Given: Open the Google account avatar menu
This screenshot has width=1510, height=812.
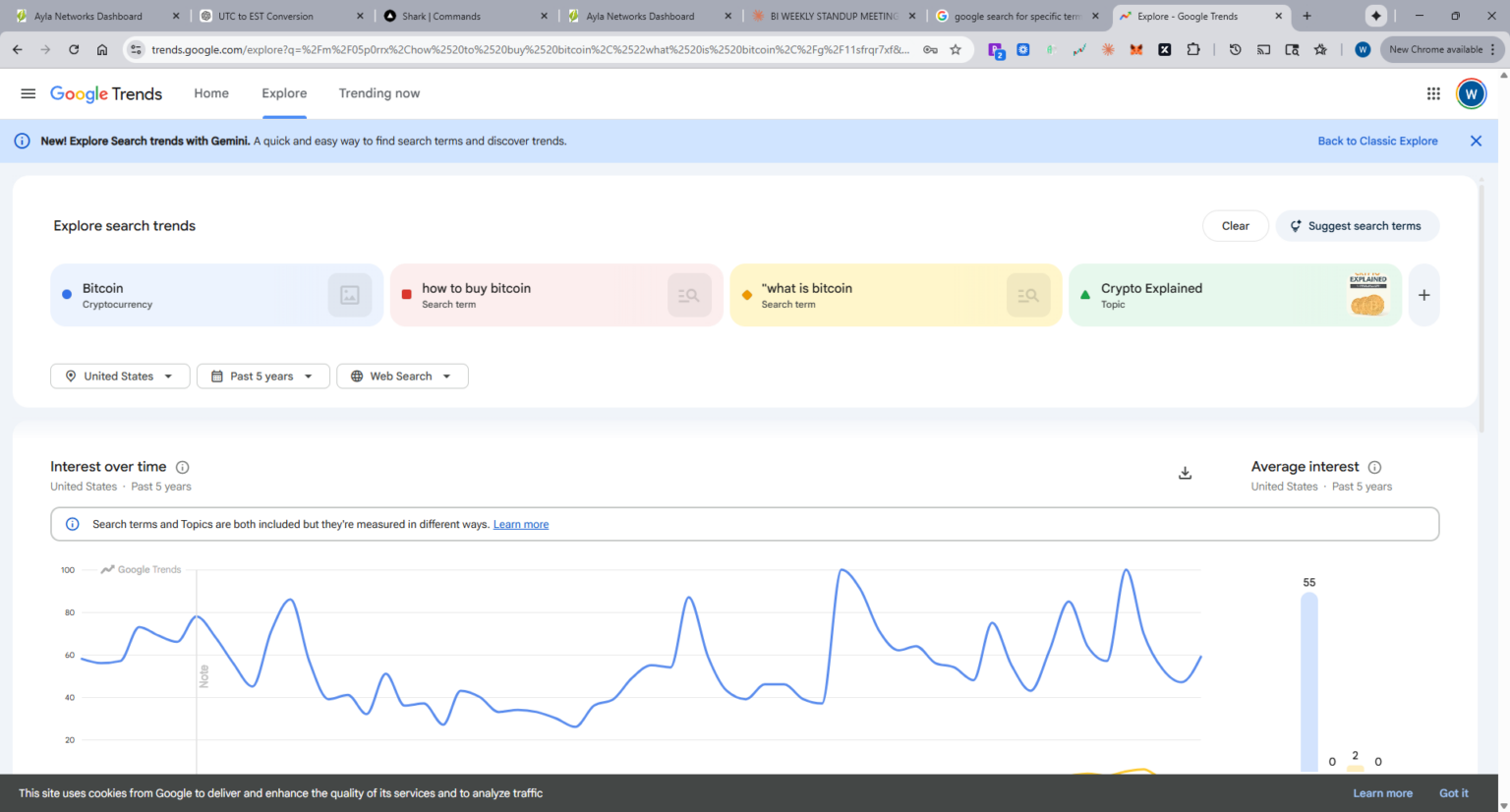Looking at the screenshot, I should click(x=1471, y=93).
